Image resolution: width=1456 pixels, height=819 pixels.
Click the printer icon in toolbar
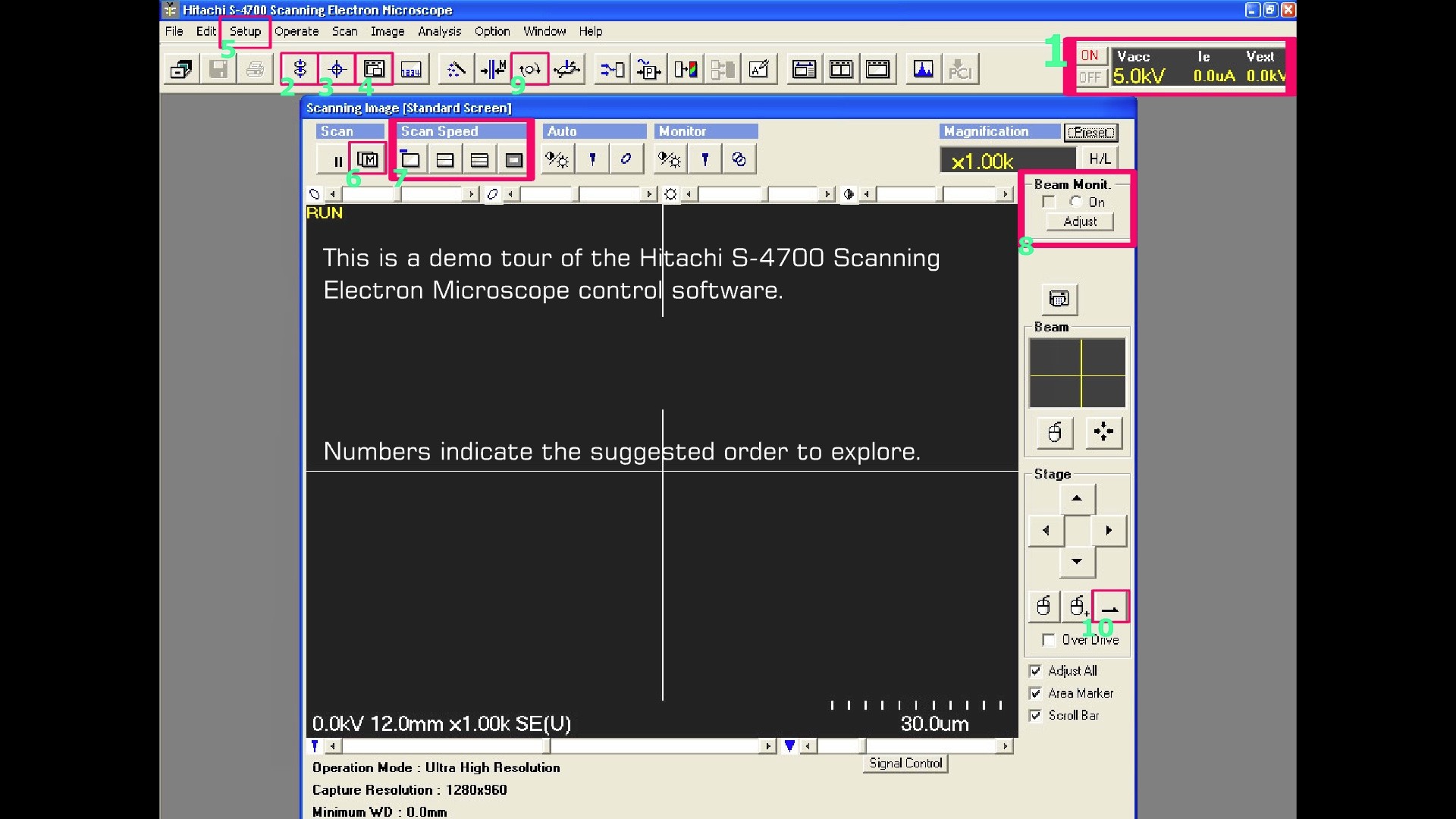256,70
